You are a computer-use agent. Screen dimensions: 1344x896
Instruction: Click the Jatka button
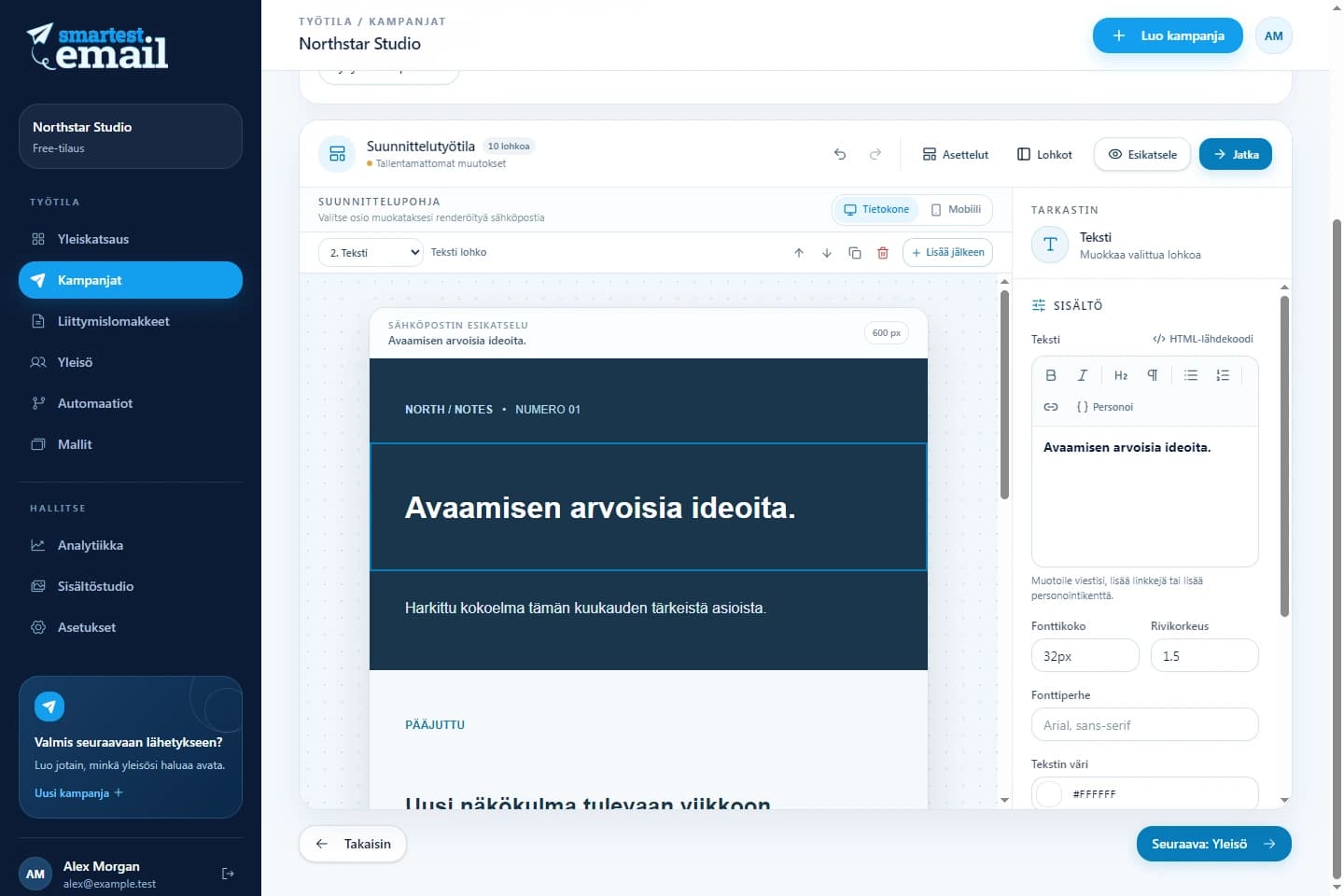[x=1236, y=154]
